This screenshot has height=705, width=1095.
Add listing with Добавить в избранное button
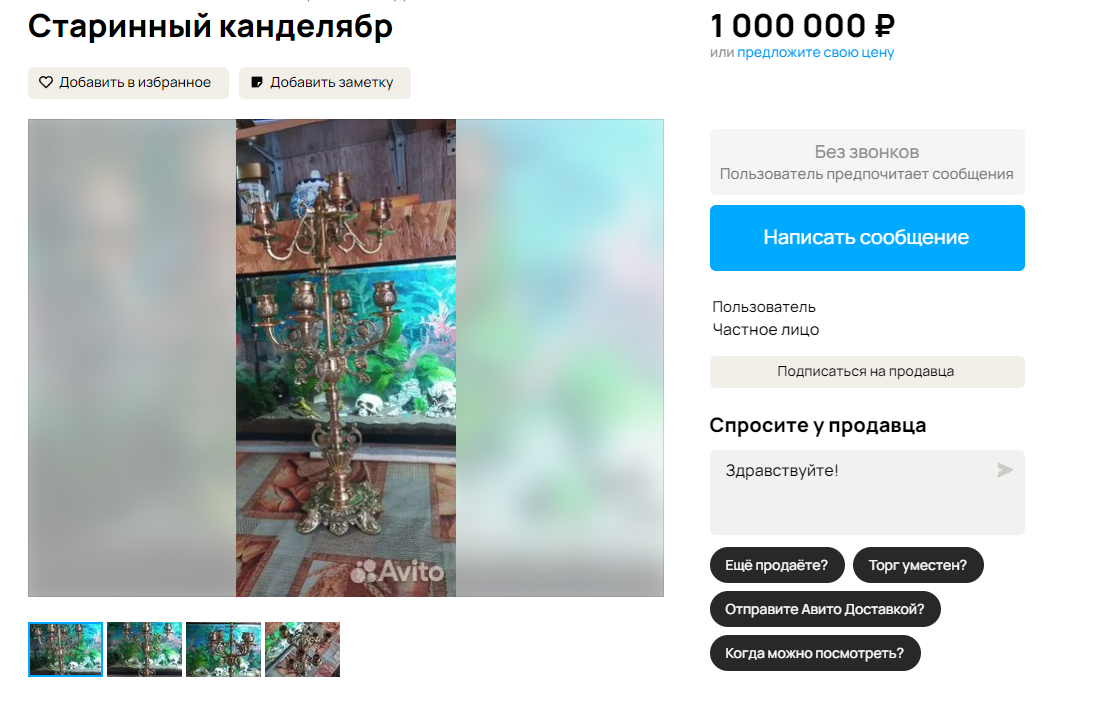(128, 82)
